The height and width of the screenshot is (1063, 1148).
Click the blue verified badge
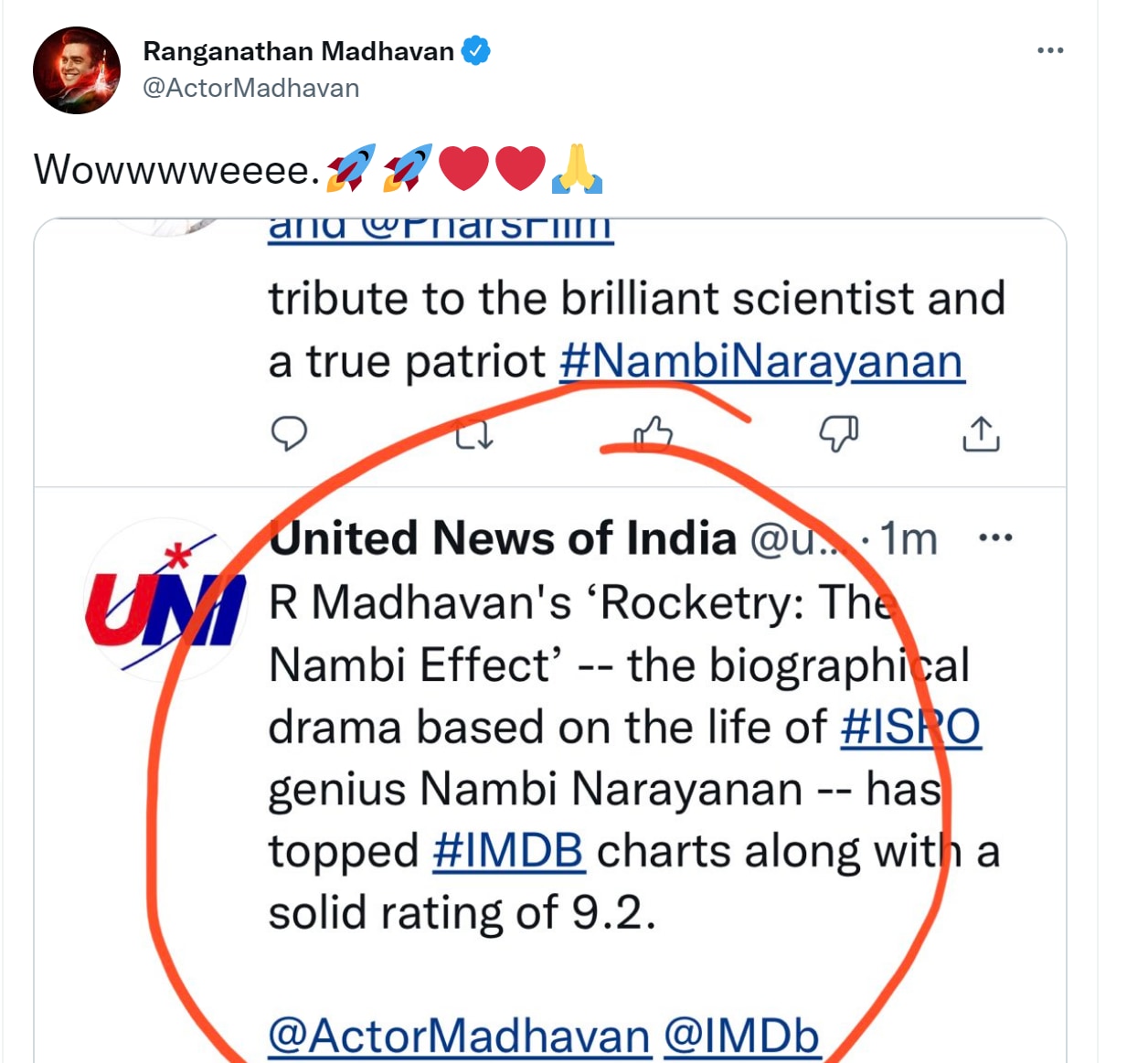tap(475, 50)
